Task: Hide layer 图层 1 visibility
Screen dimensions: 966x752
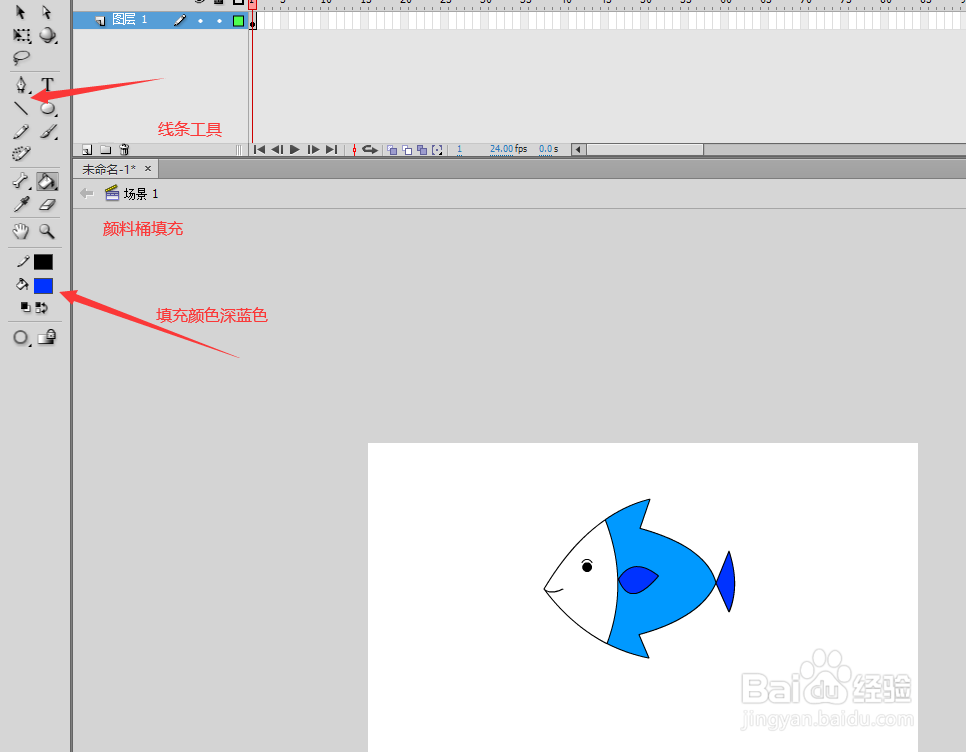Action: [x=200, y=19]
